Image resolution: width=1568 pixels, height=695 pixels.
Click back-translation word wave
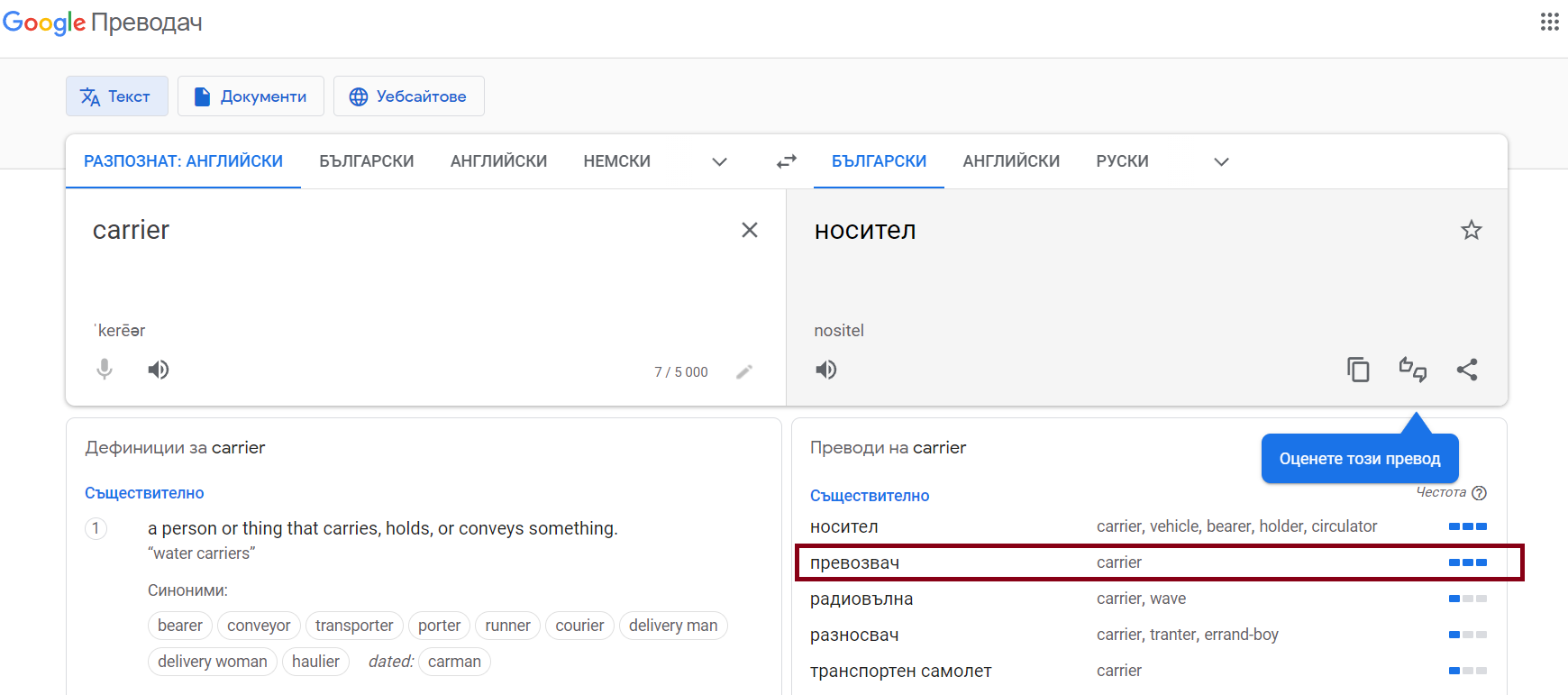[x=1168, y=599]
